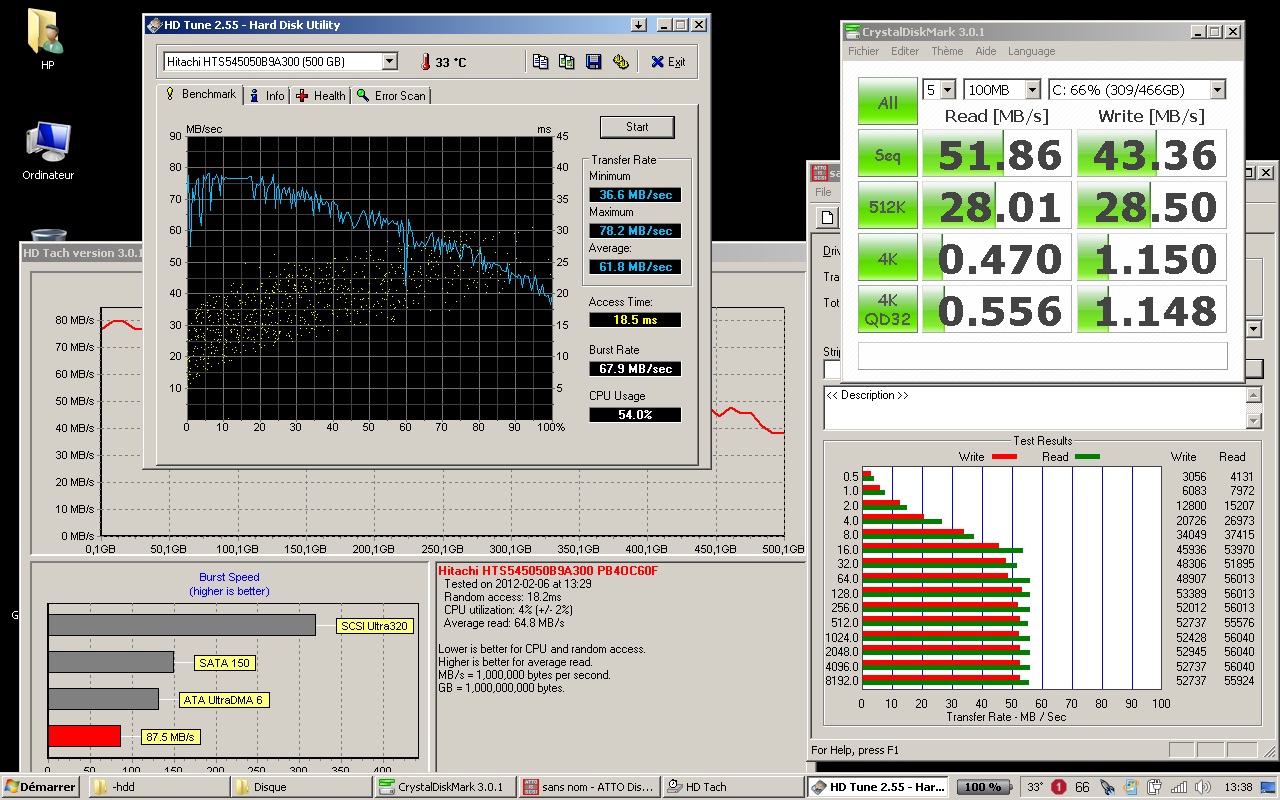Screen dimensions: 1280x800
Task: Click the Démarrer start button
Action: [41, 787]
